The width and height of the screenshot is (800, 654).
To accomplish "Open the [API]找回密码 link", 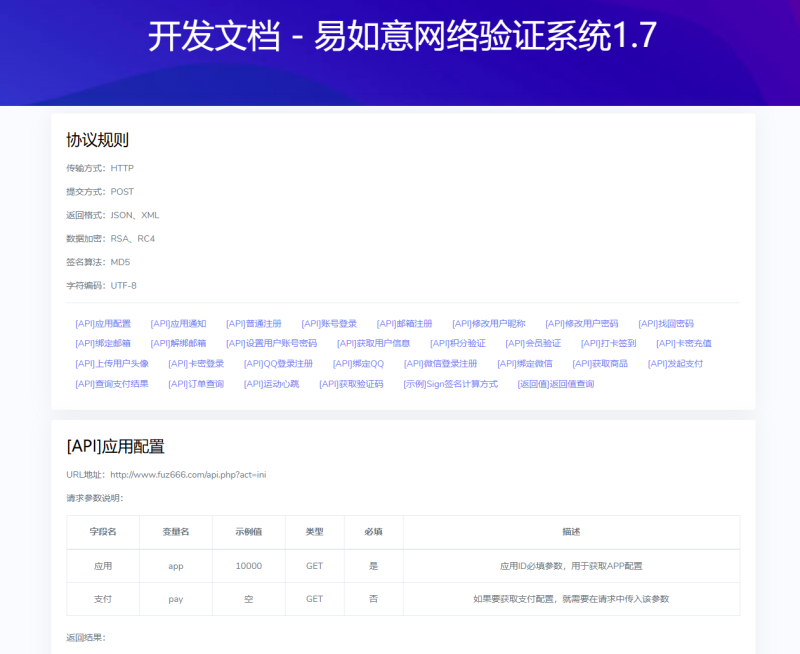I will (666, 322).
